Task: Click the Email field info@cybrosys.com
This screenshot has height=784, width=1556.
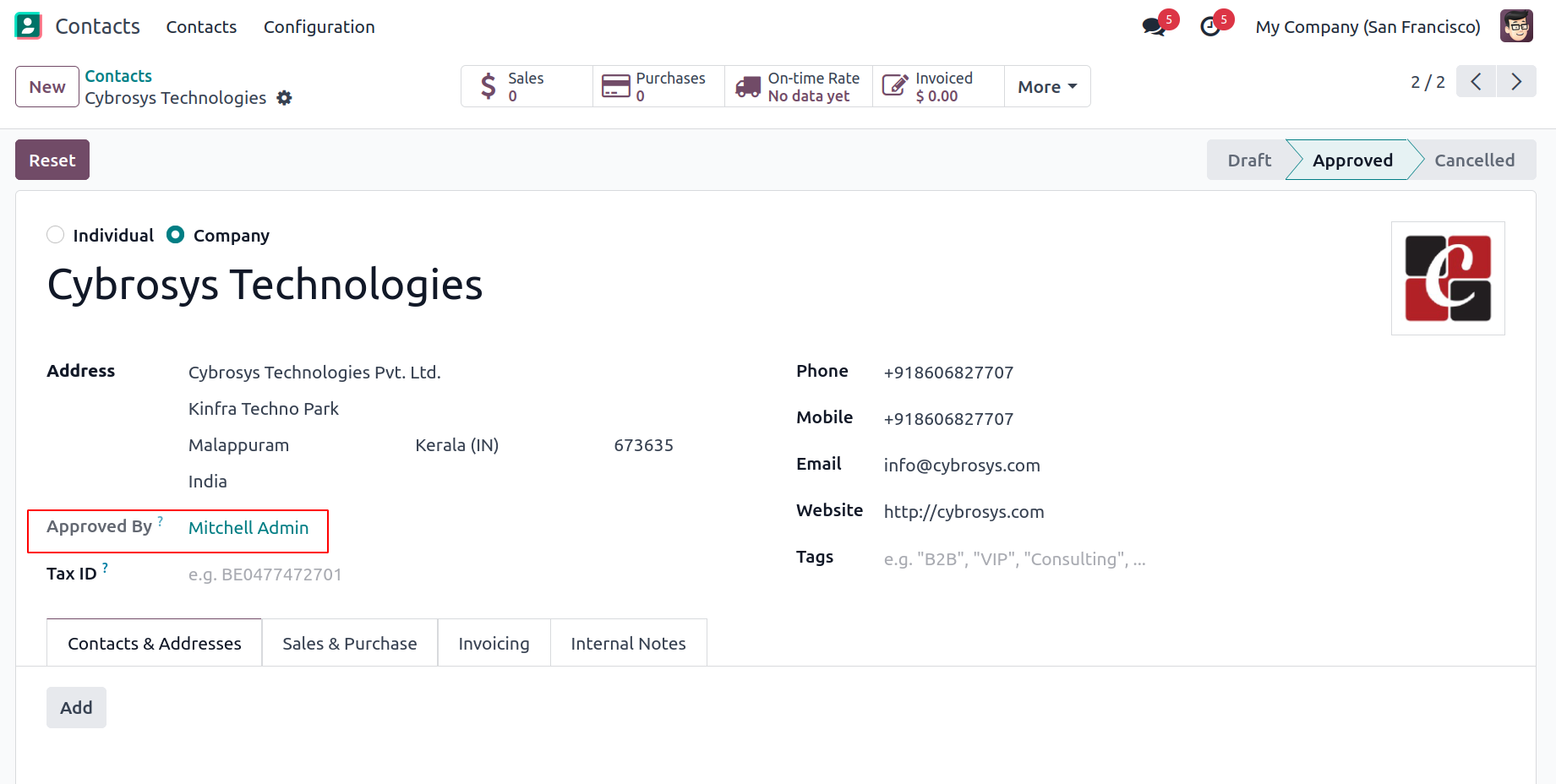Action: tap(962, 465)
